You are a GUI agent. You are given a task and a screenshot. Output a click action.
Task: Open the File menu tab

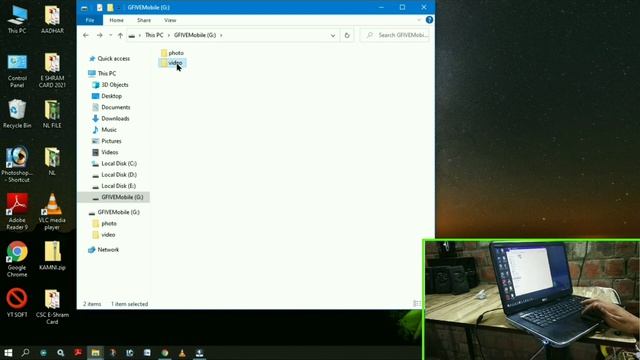pos(90,20)
